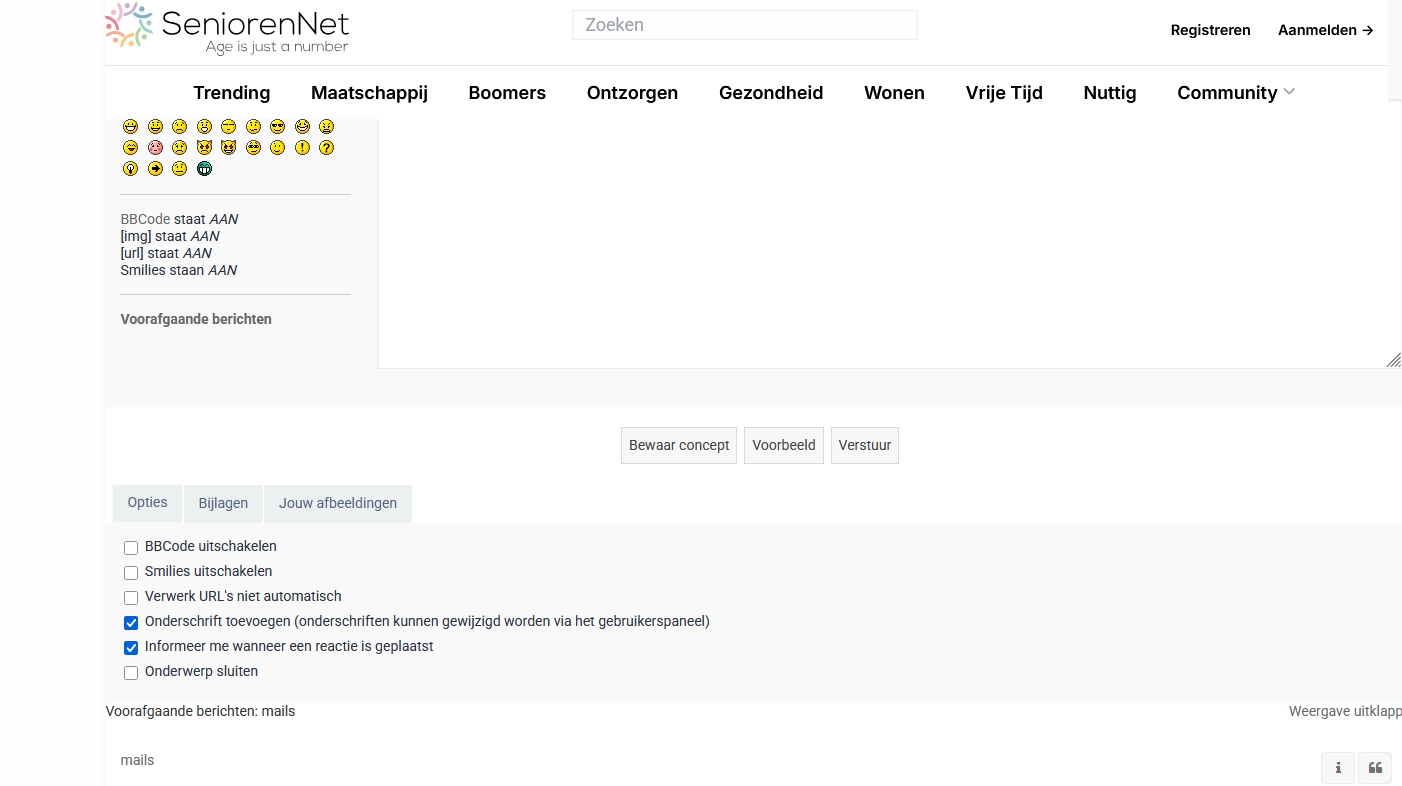Click the info icon on the mails post

point(1338,768)
